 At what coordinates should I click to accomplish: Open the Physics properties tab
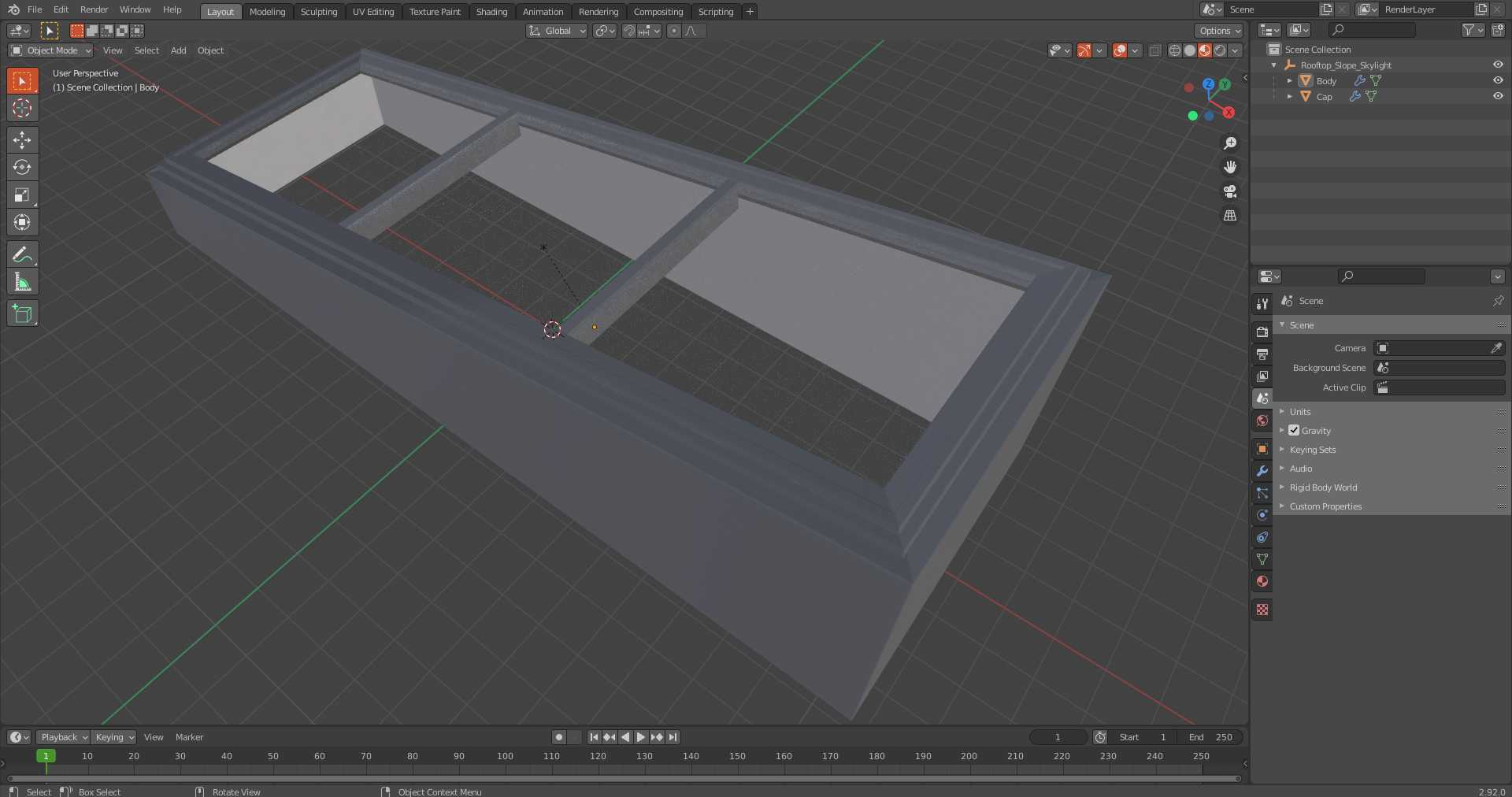pyautogui.click(x=1262, y=515)
